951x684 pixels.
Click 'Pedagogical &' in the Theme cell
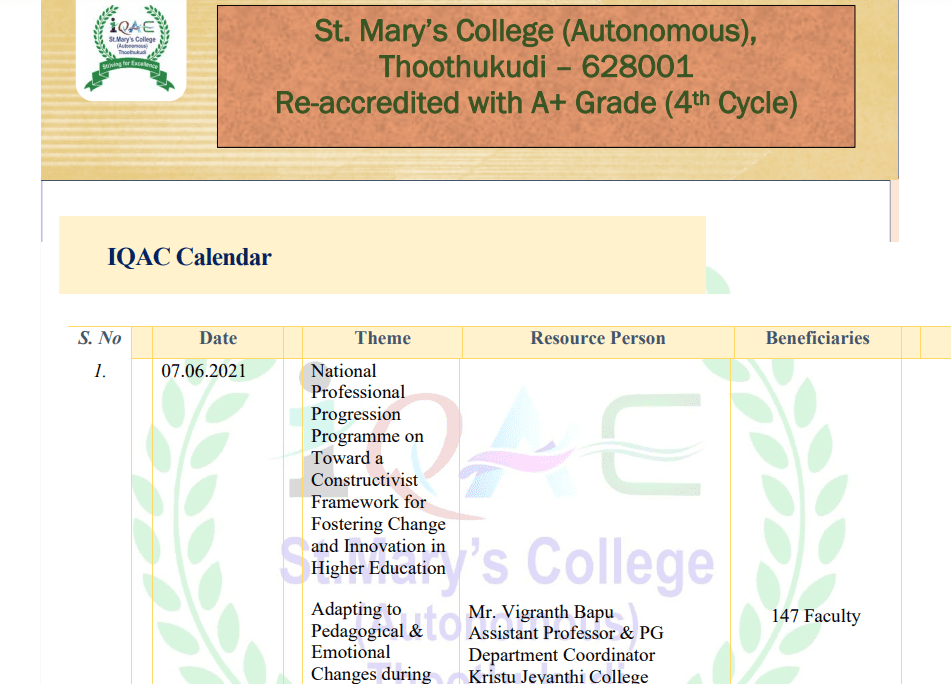point(367,631)
